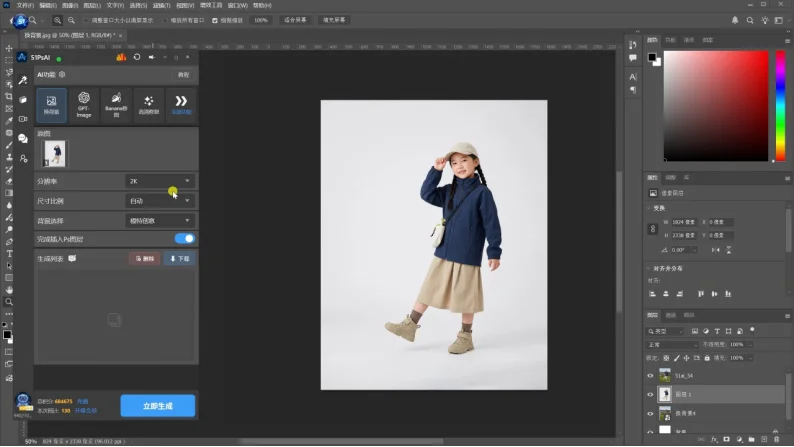Toggle the insert-into-Ps-layer switch

coord(184,238)
